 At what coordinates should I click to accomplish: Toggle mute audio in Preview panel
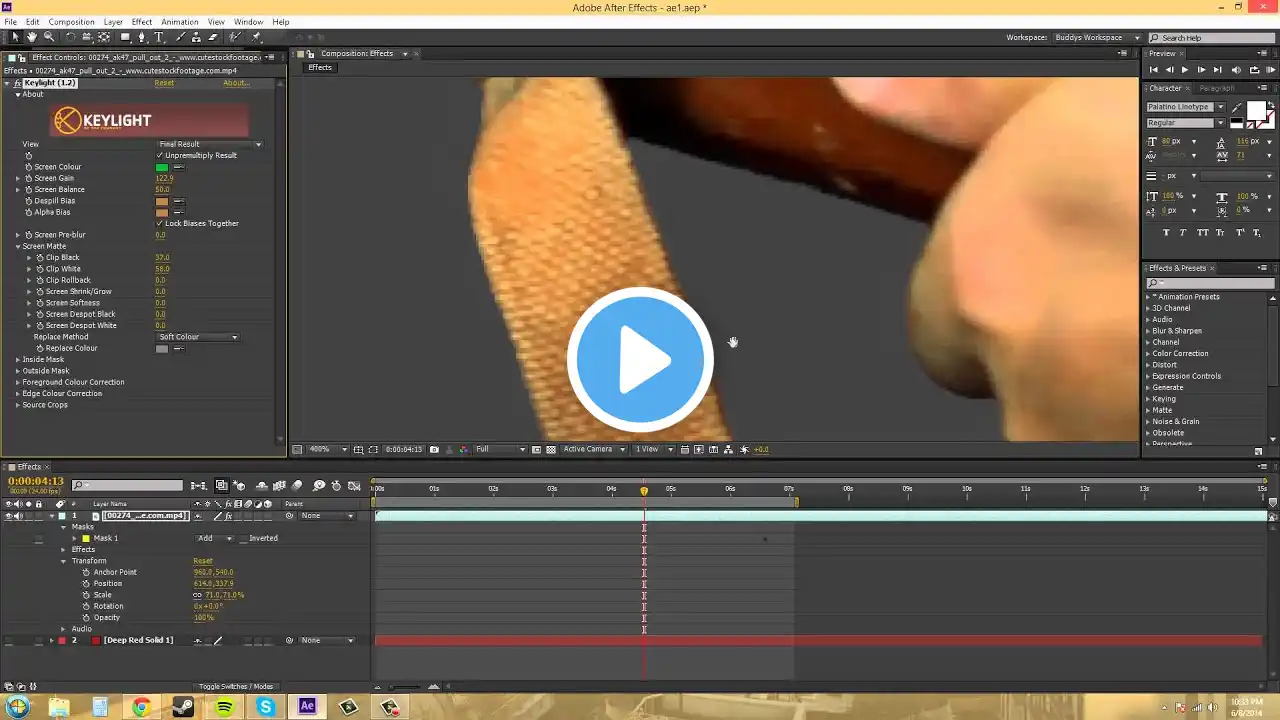pyautogui.click(x=1236, y=70)
